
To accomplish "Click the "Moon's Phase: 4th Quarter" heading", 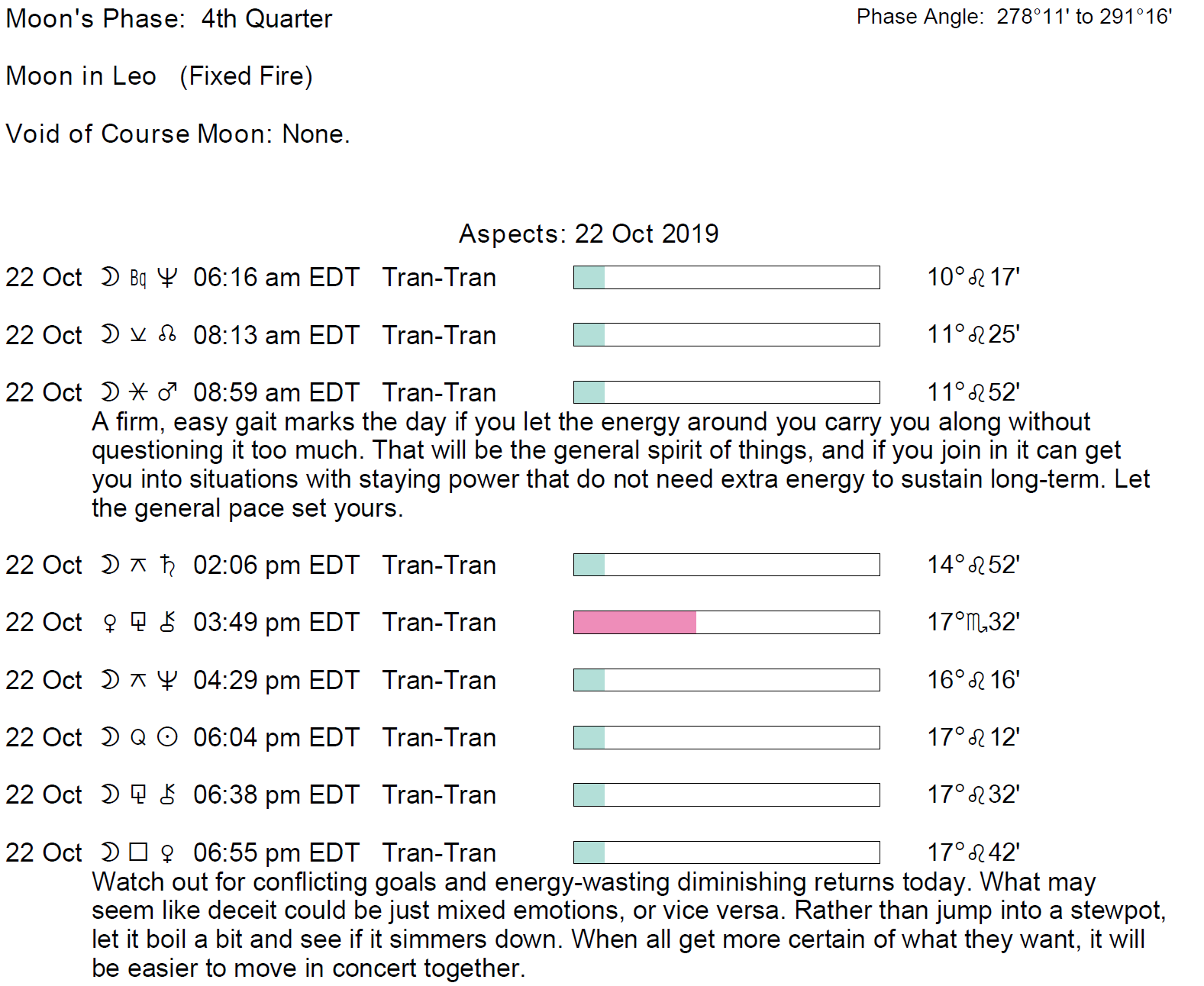I will click(169, 18).
